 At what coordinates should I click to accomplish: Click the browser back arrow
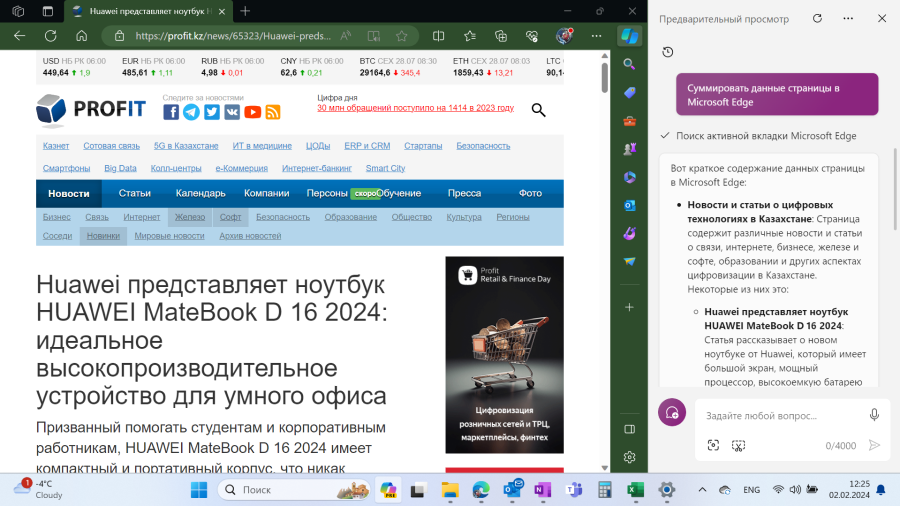[x=20, y=36]
